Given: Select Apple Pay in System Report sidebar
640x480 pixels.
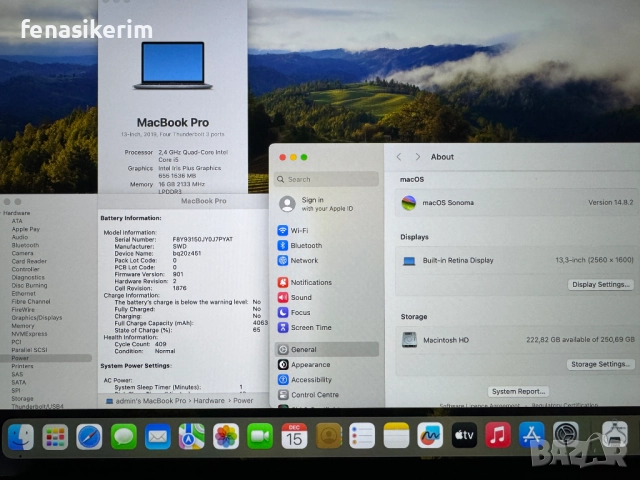Looking at the screenshot, I should [x=26, y=229].
